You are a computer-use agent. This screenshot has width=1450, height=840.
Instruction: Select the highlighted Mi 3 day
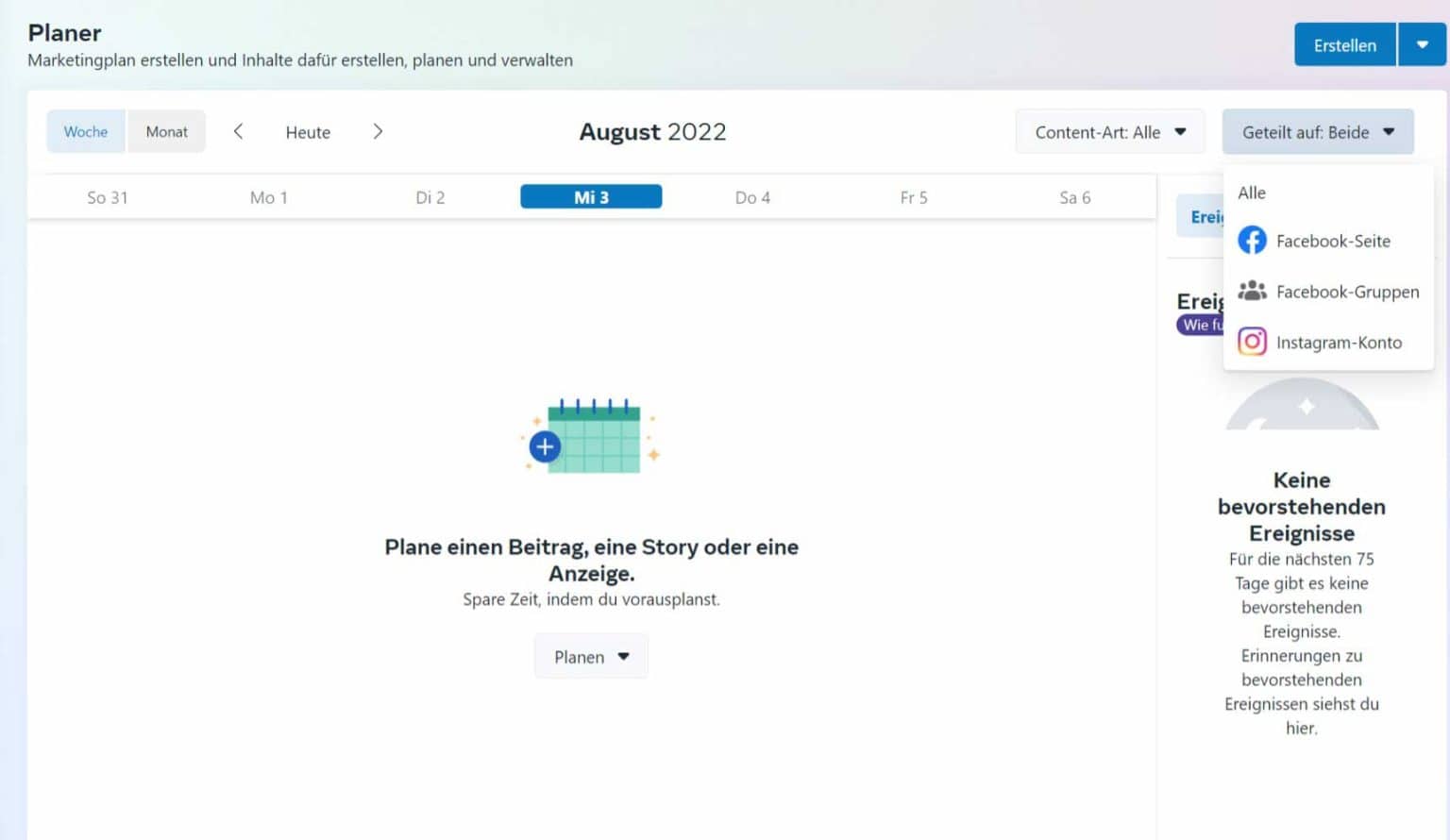591,197
